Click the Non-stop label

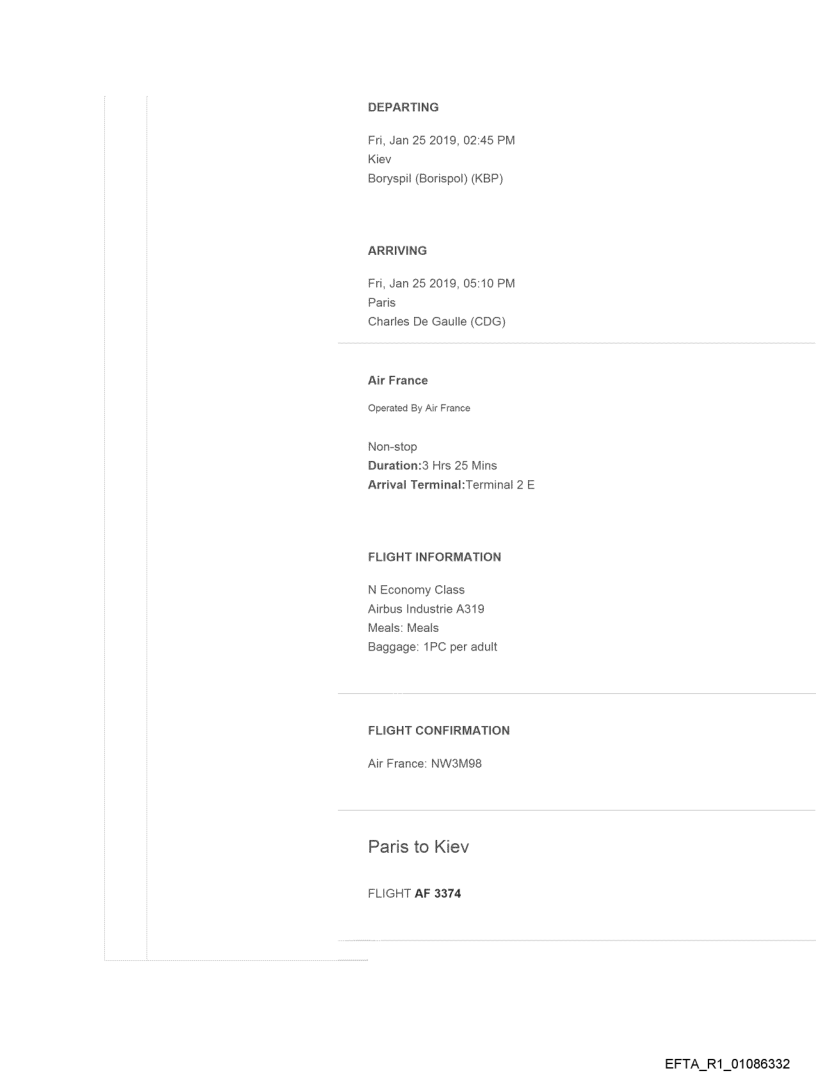click(x=393, y=448)
